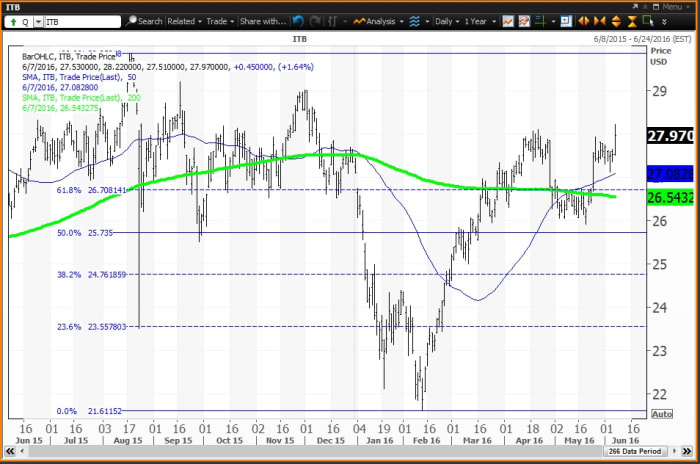Click the blue chart properties window icon
Viewport: 700px width, 464px height.
566,21
